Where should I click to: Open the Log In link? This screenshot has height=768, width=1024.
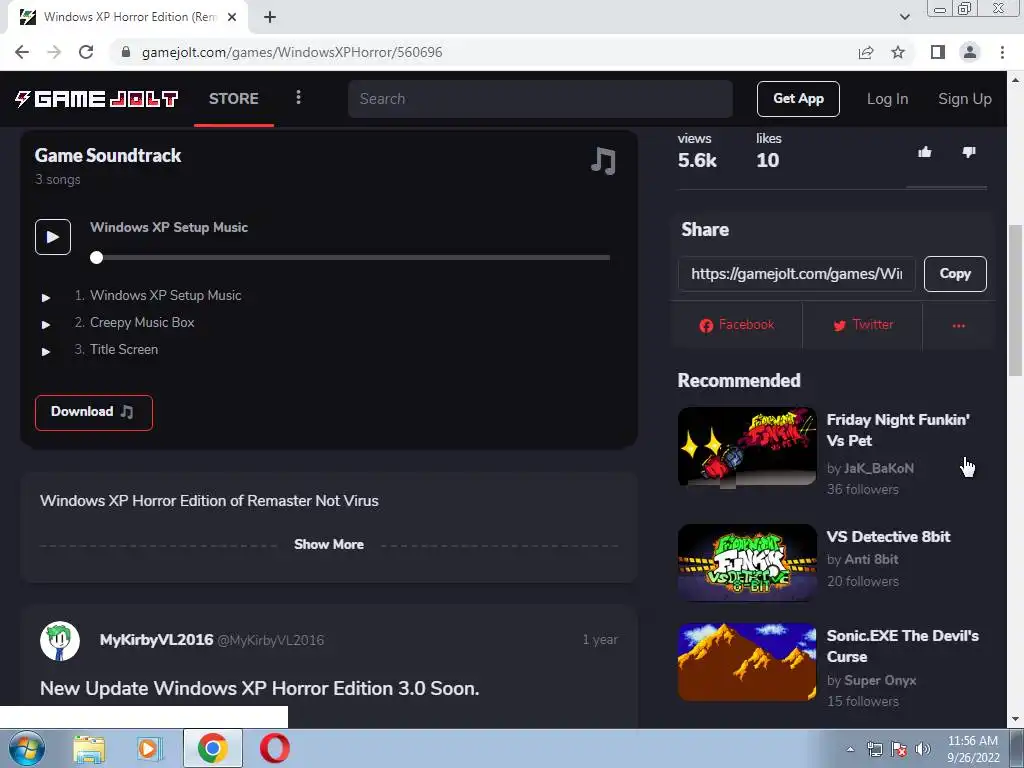click(887, 99)
